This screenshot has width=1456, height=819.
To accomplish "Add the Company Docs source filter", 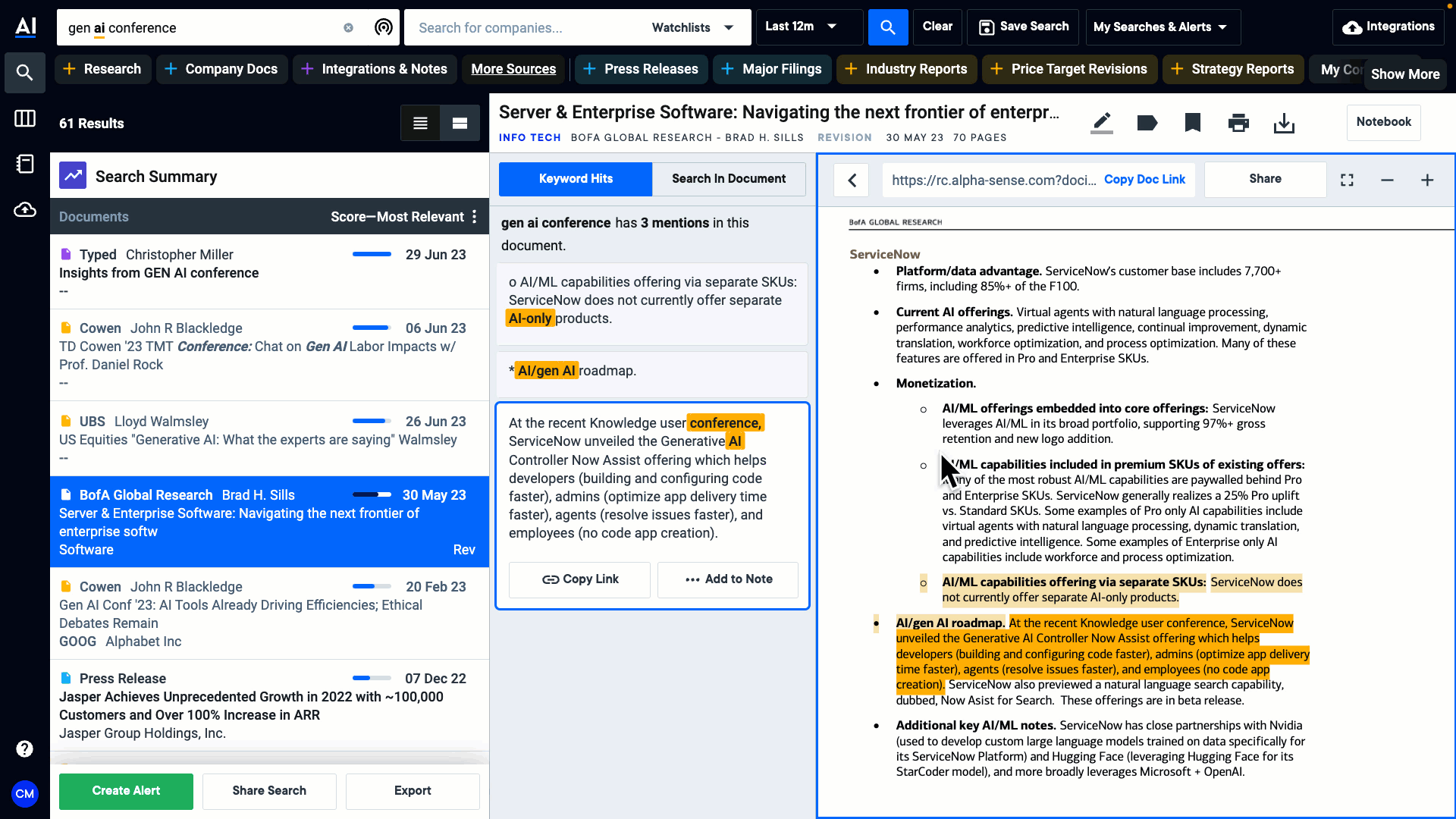I will pos(221,69).
